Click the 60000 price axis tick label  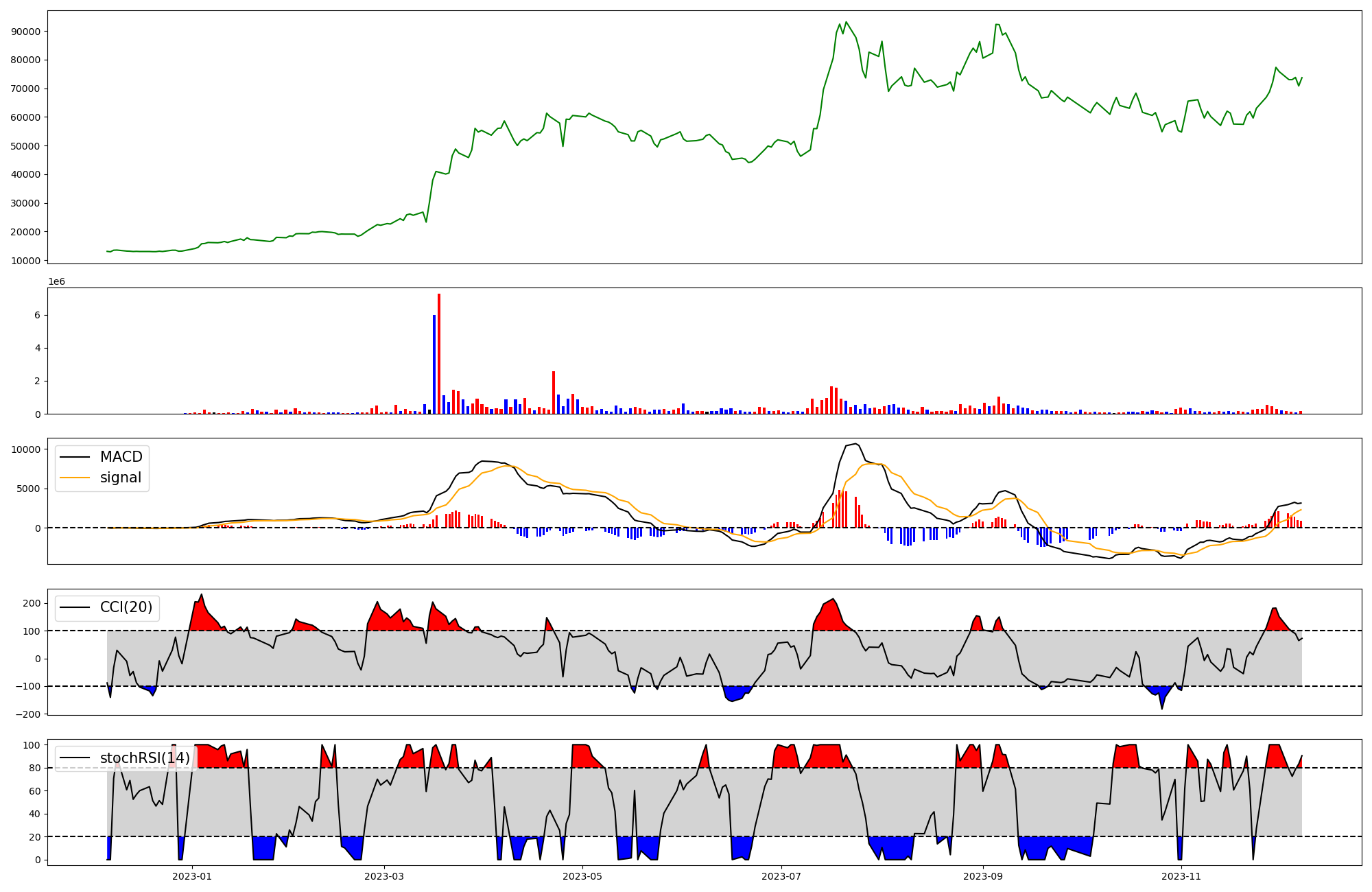tap(25, 117)
